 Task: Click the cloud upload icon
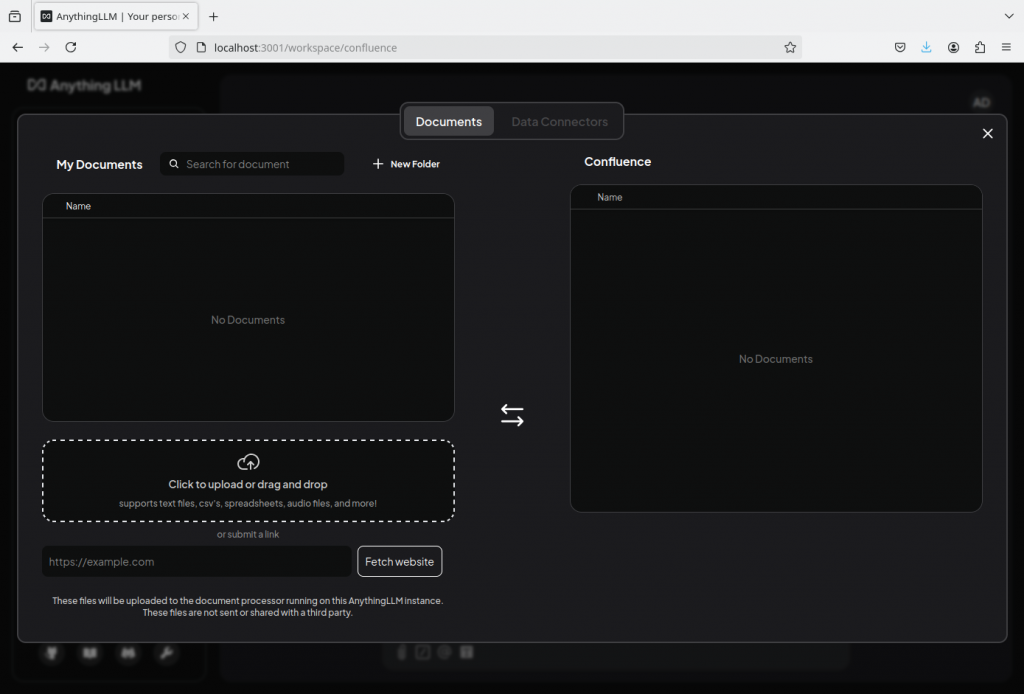[248, 462]
